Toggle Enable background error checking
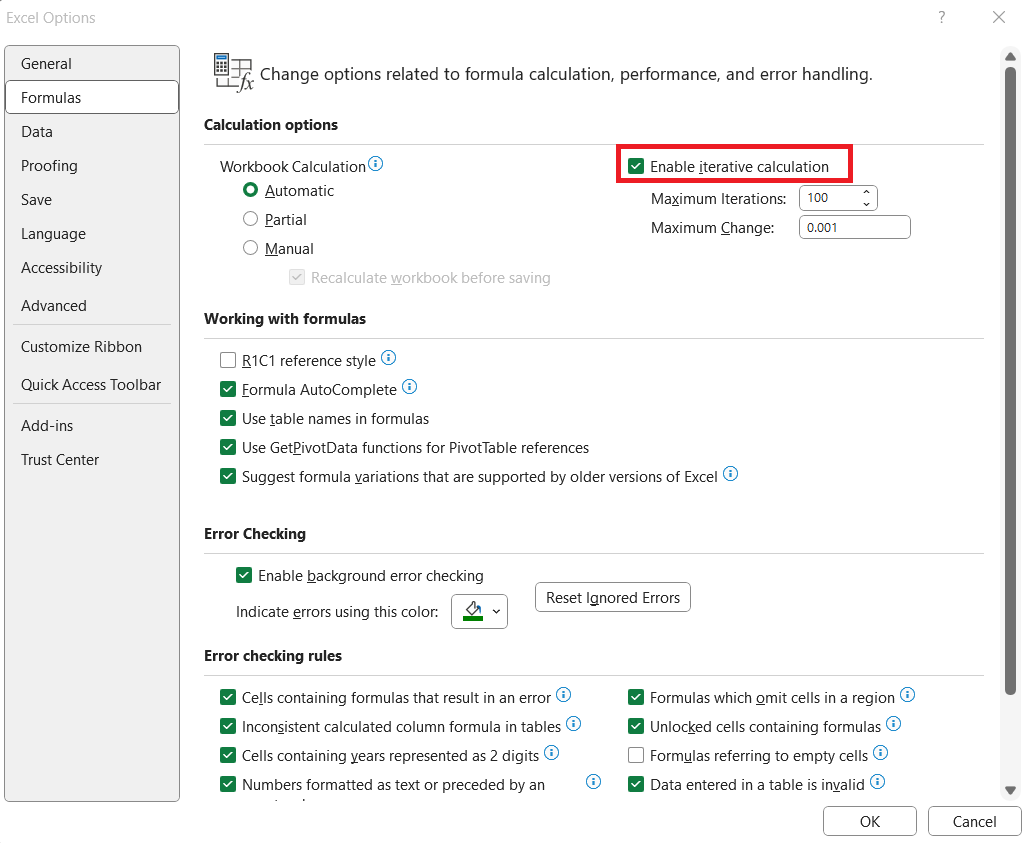Image resolution: width=1024 pixels, height=843 pixels. 244,575
